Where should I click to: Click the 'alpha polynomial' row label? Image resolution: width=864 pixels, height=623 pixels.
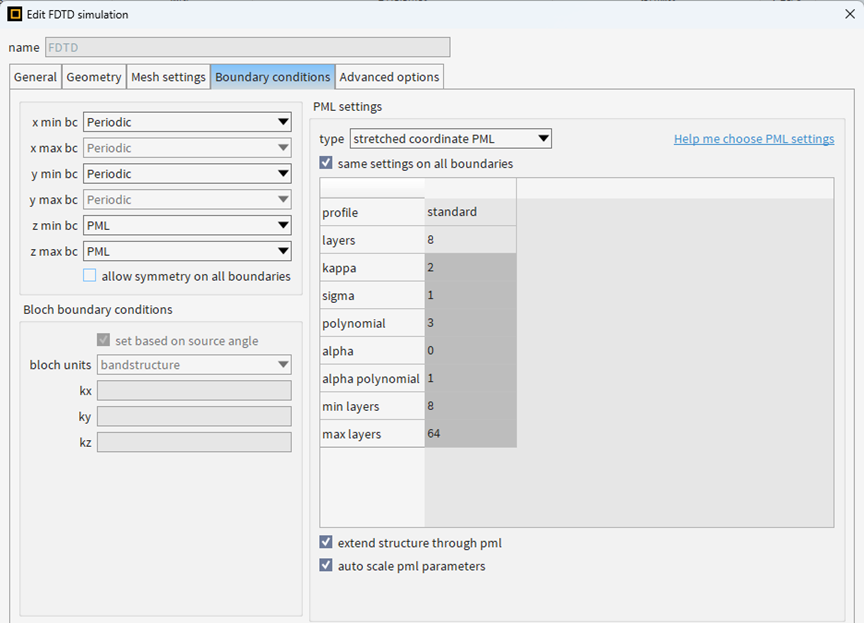coord(371,379)
